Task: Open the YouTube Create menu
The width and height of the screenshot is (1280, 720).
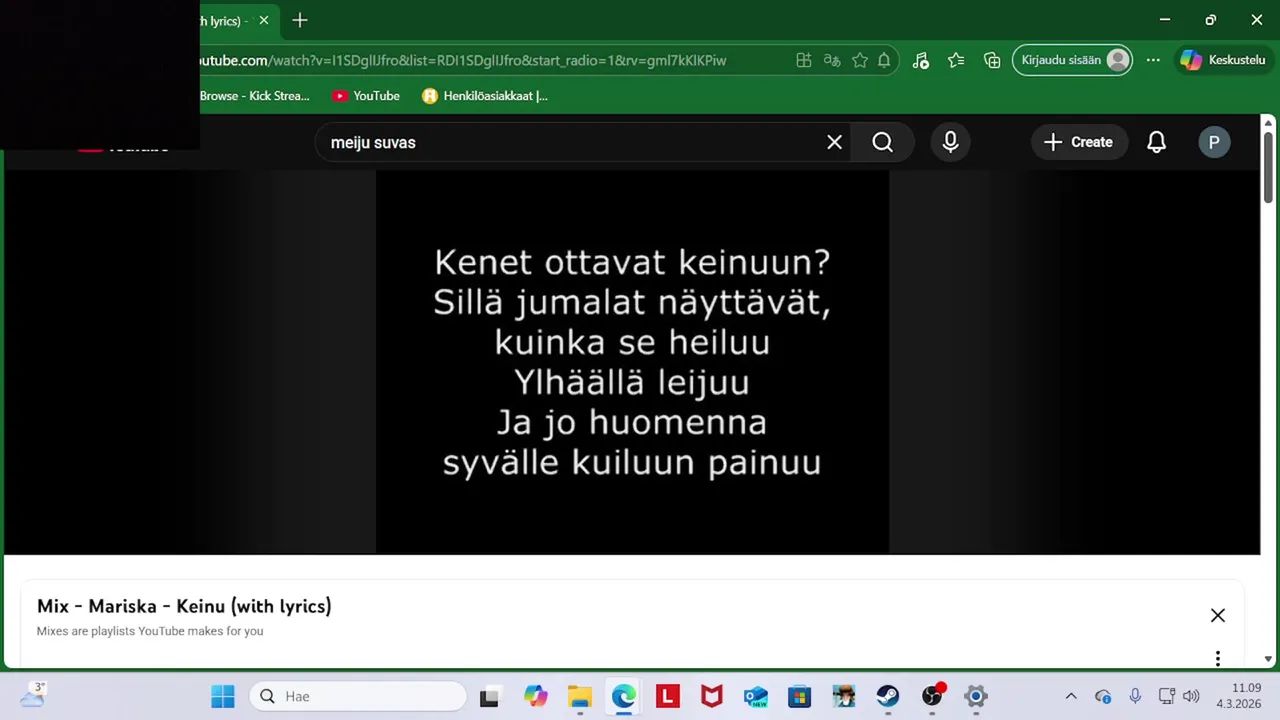Action: click(x=1079, y=142)
